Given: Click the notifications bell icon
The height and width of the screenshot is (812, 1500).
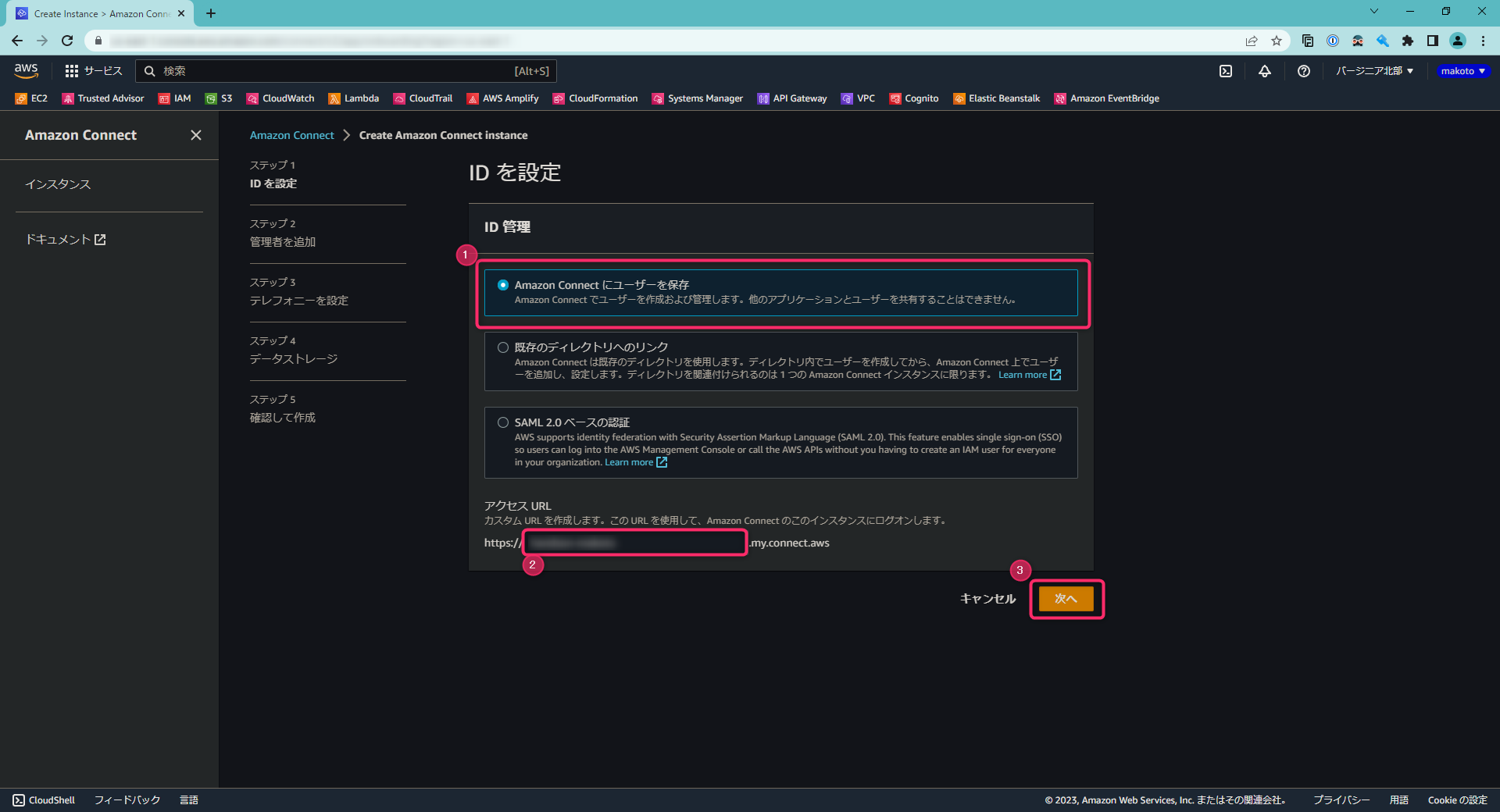Looking at the screenshot, I should (x=1265, y=71).
